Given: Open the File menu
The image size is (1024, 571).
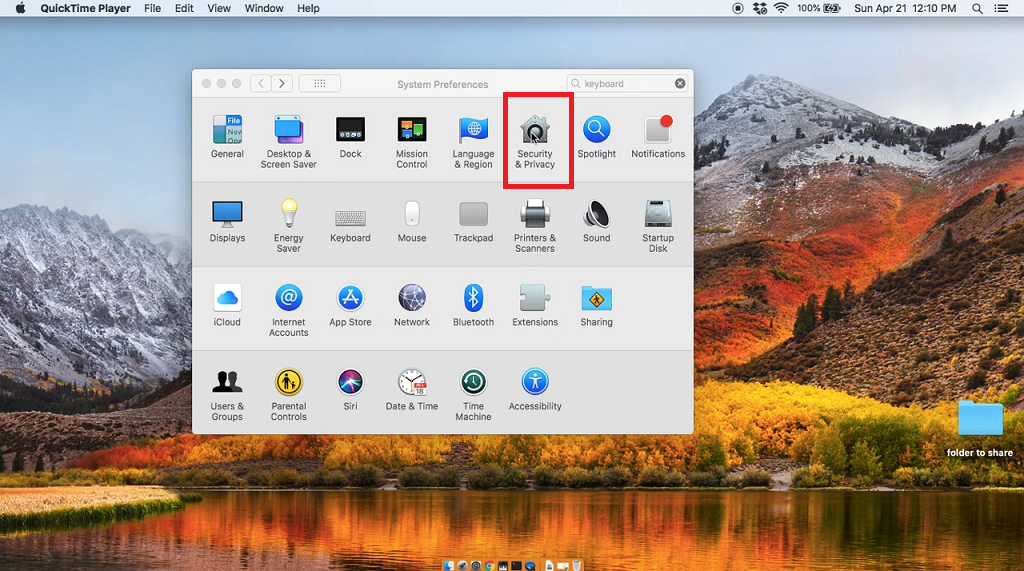Looking at the screenshot, I should [152, 8].
